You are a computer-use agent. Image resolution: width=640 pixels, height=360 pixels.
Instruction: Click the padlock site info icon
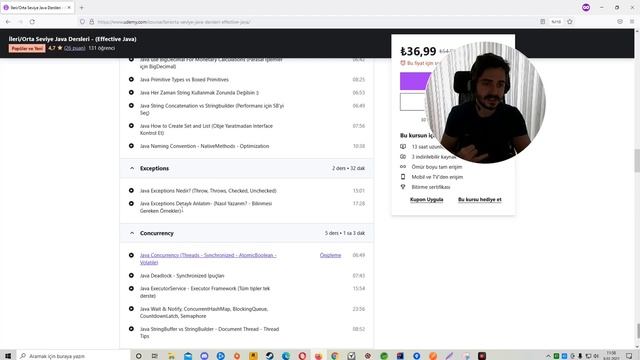(x=91, y=22)
